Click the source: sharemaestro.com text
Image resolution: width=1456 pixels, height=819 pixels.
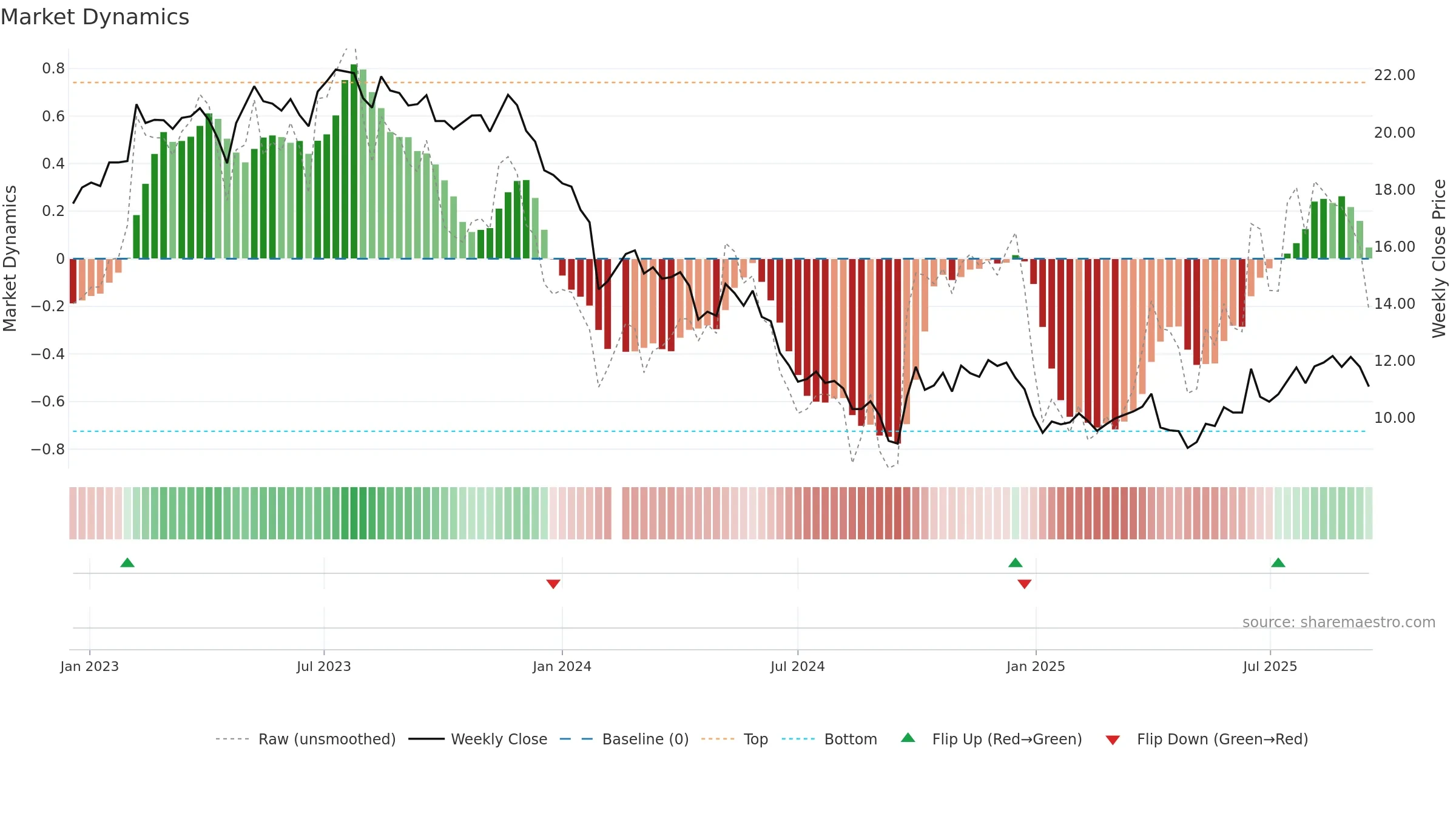pyautogui.click(x=1339, y=622)
